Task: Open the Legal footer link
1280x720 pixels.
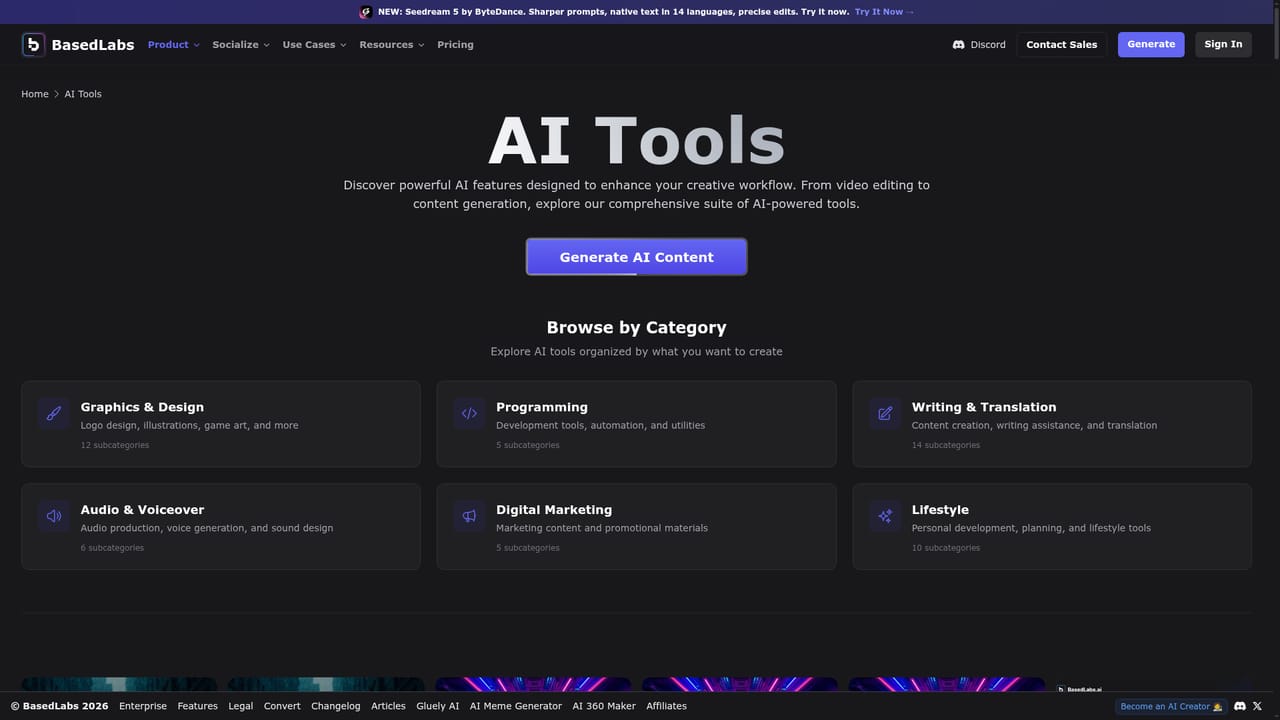Action: click(x=241, y=706)
